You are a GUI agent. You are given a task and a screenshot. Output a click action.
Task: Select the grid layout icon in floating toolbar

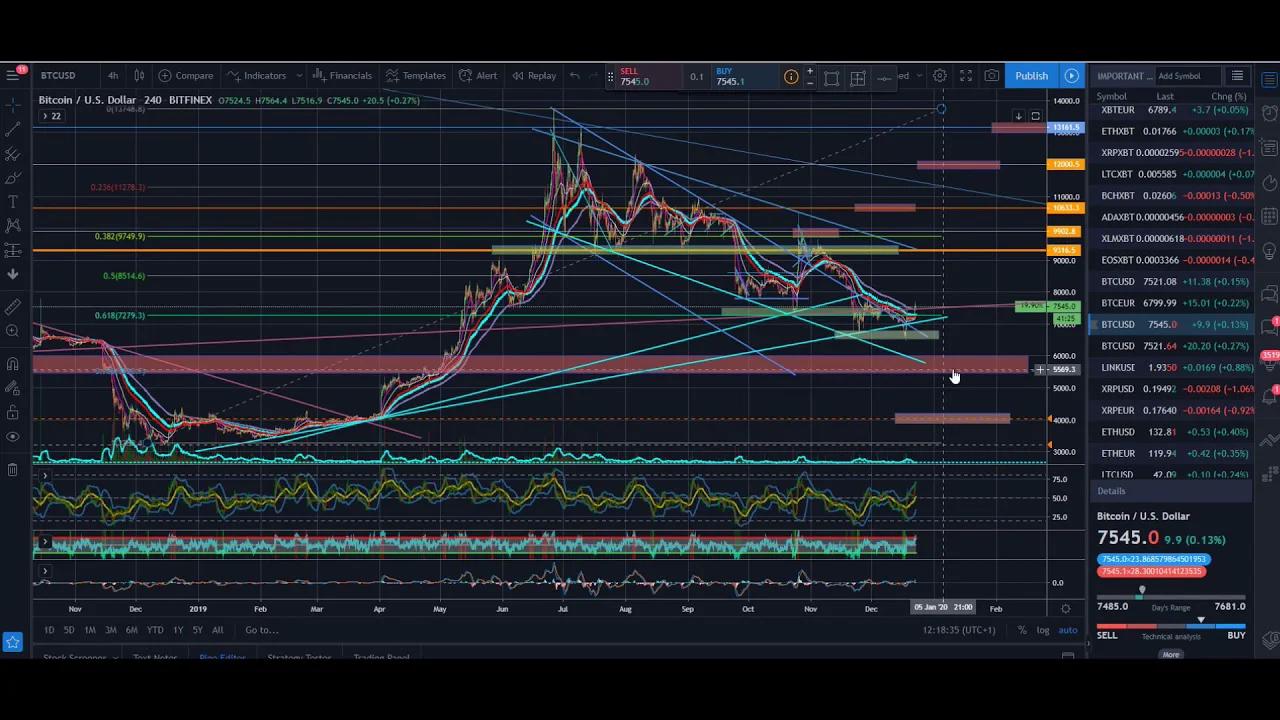[858, 78]
